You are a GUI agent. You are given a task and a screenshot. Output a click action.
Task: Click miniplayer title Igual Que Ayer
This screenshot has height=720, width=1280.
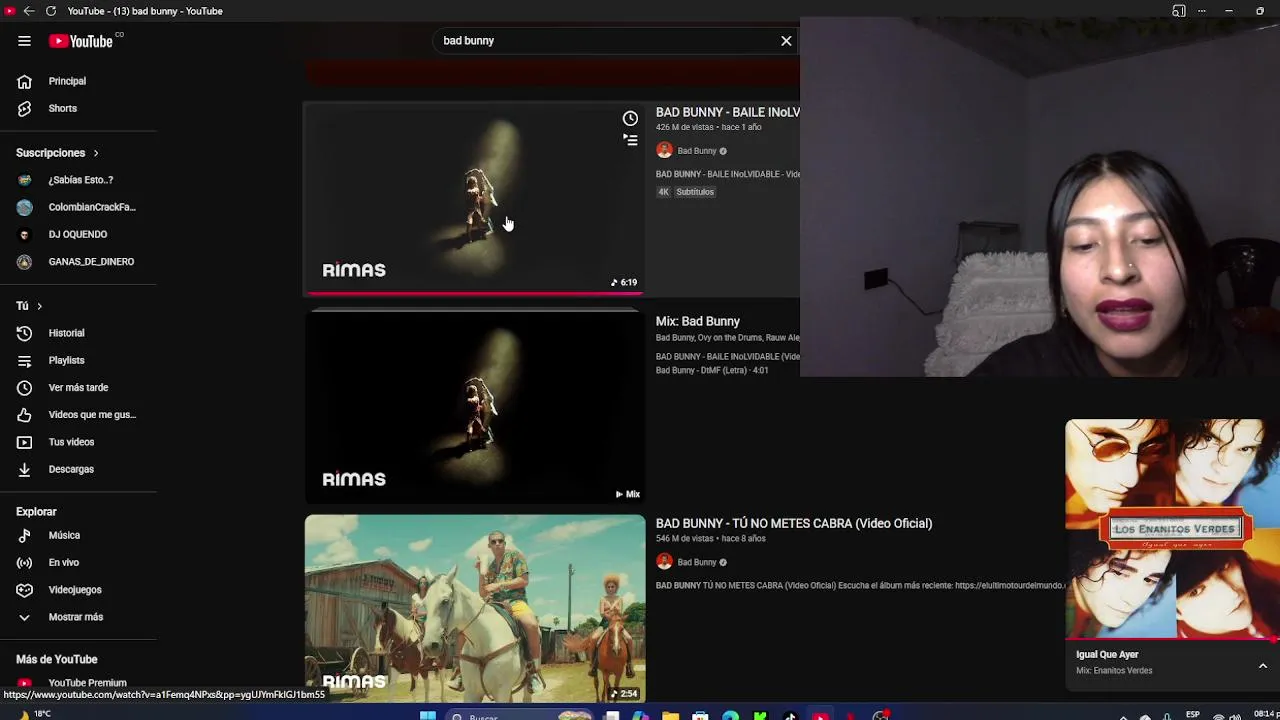tap(1107, 654)
